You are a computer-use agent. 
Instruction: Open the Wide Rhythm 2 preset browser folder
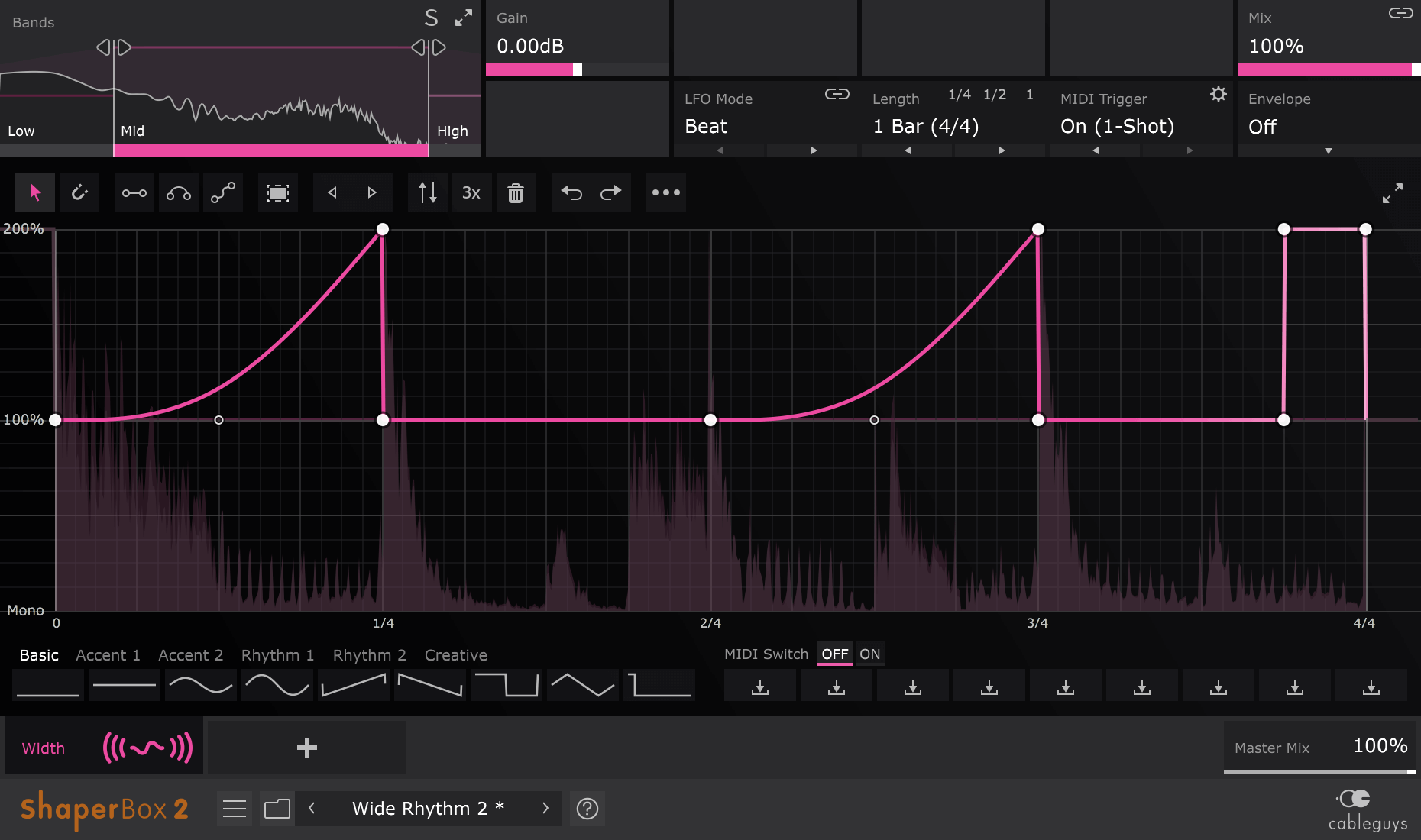click(x=277, y=808)
